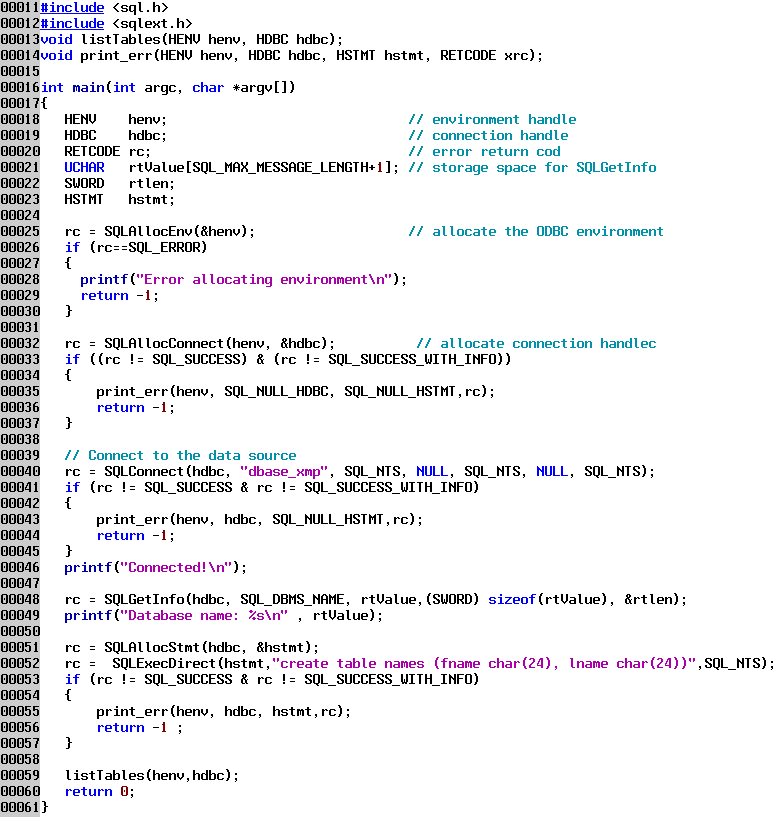Viewport: 778px width, 817px height.
Task: Click 'SQL_SUCCESS_WITH_INFO))' on line 00033
Action: [420, 360]
